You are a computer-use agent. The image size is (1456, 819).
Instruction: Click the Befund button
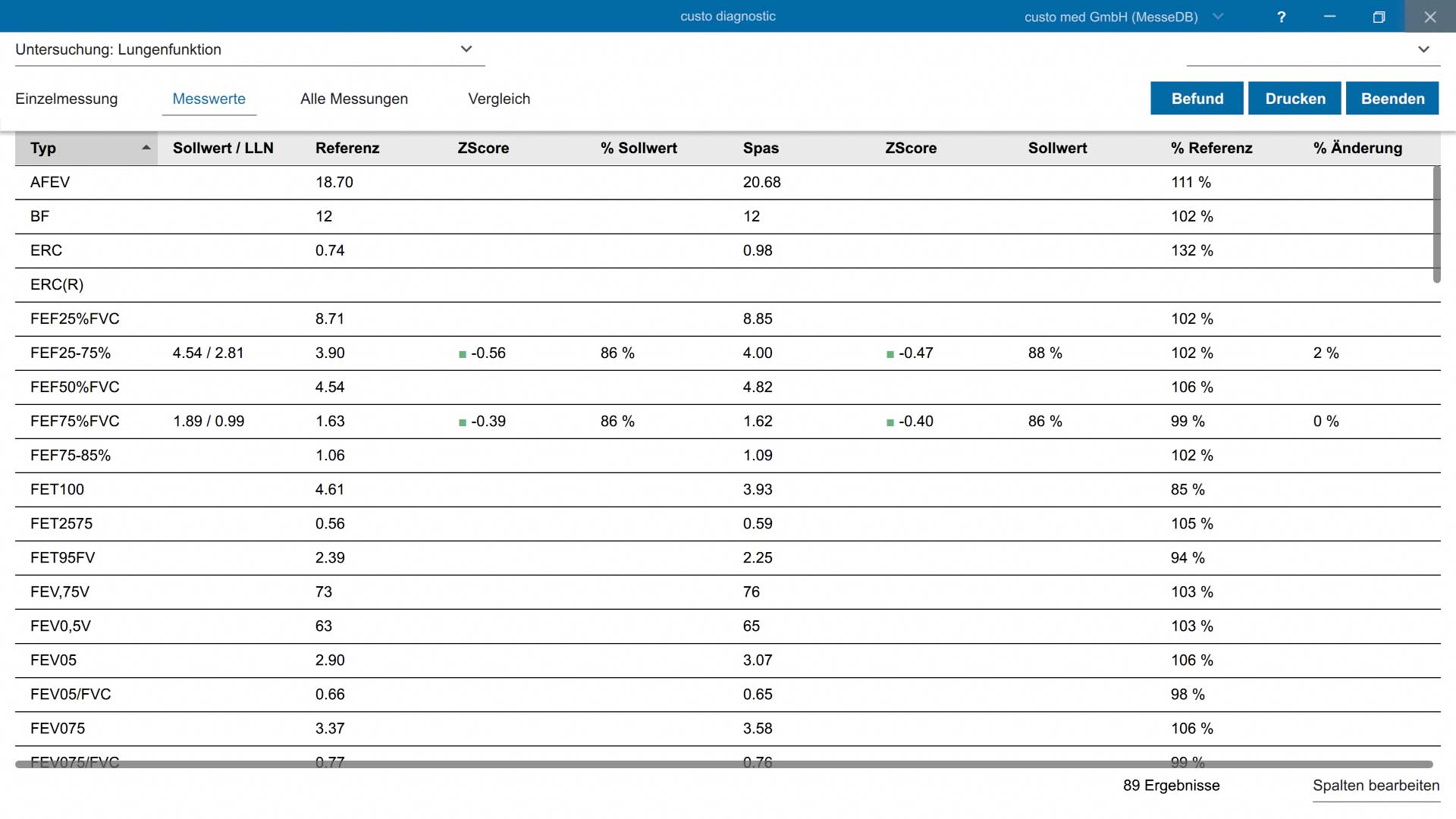(1197, 99)
